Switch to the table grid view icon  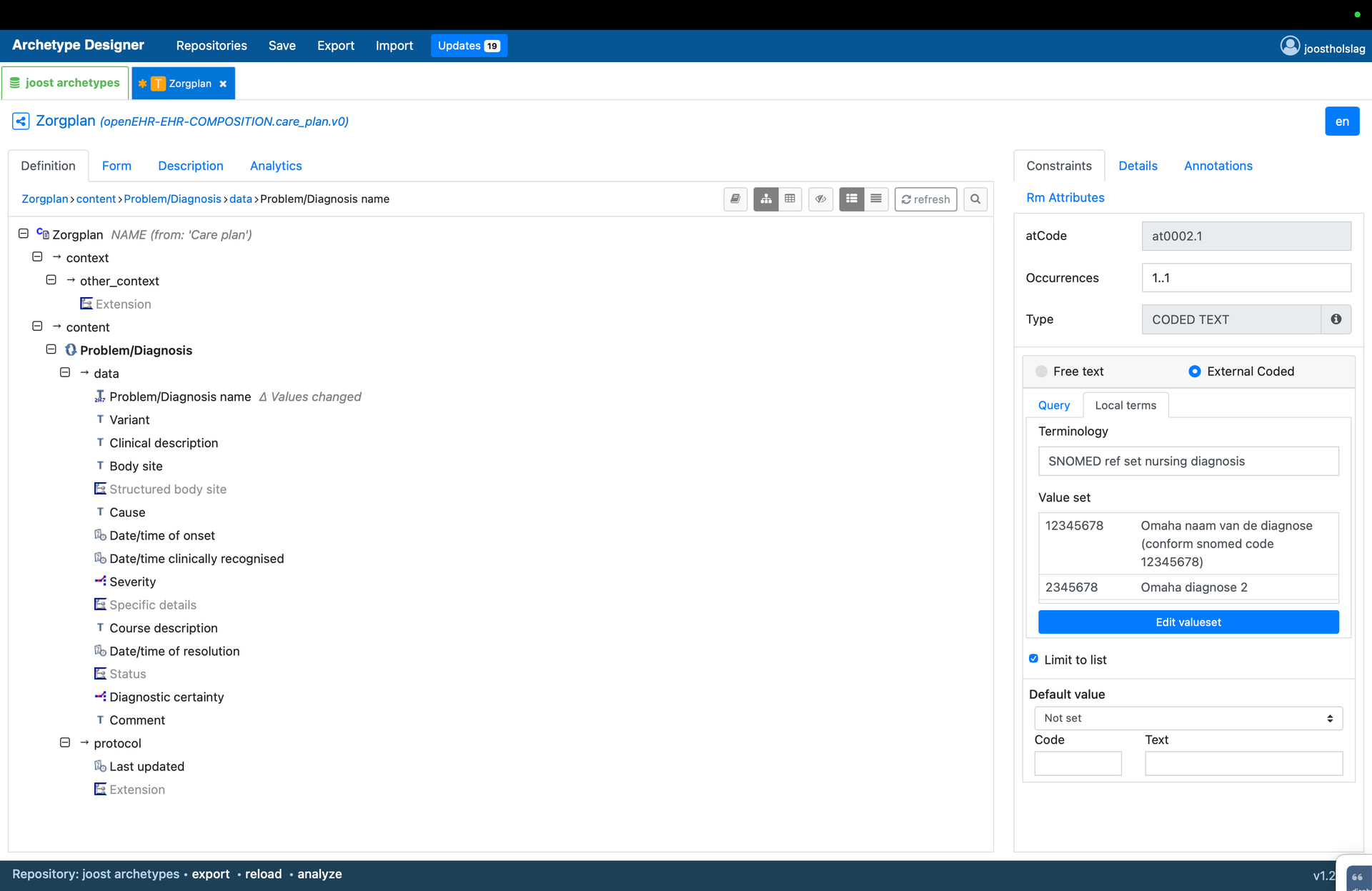pyautogui.click(x=790, y=199)
